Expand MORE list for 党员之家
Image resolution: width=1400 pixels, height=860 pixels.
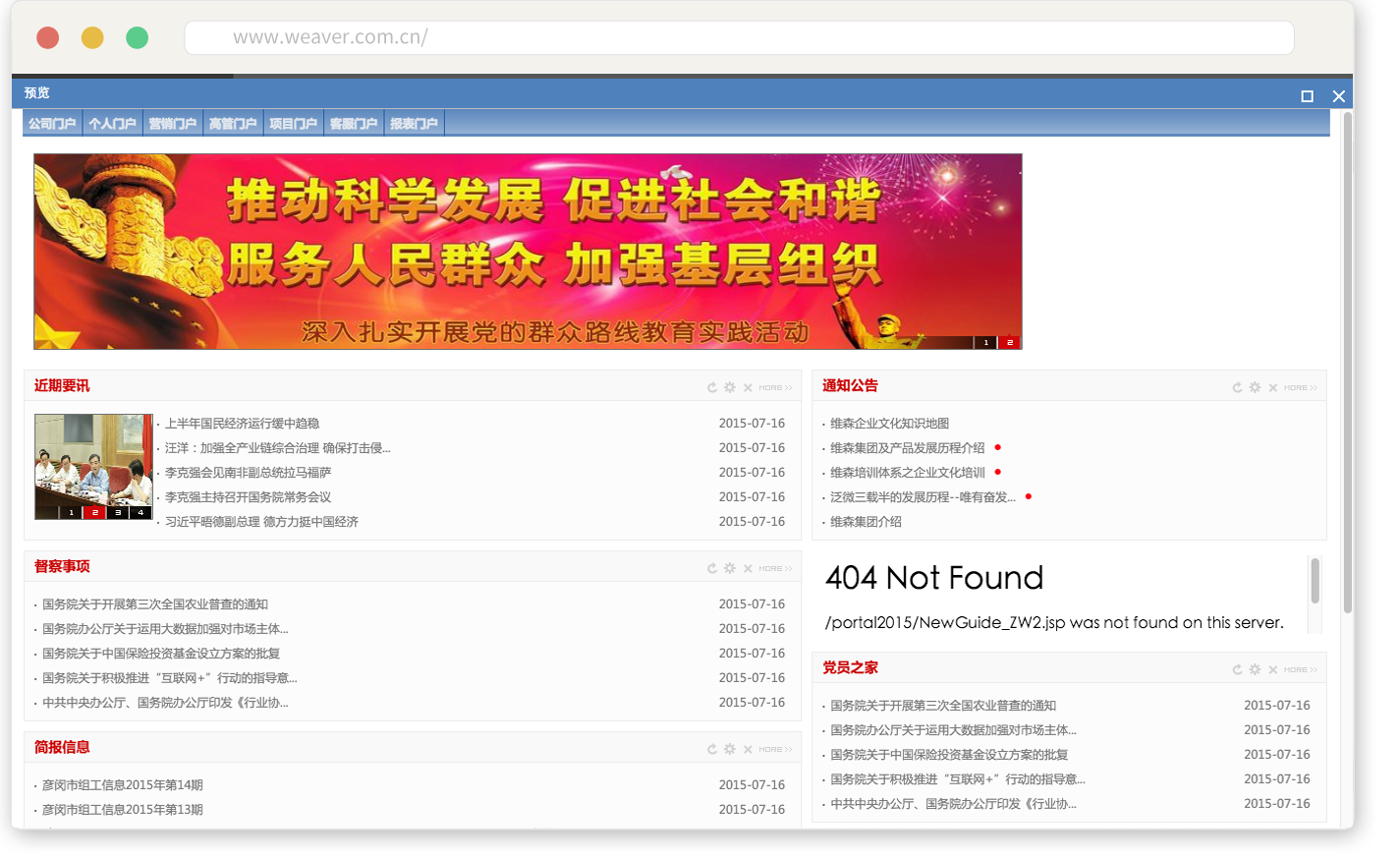[1300, 670]
